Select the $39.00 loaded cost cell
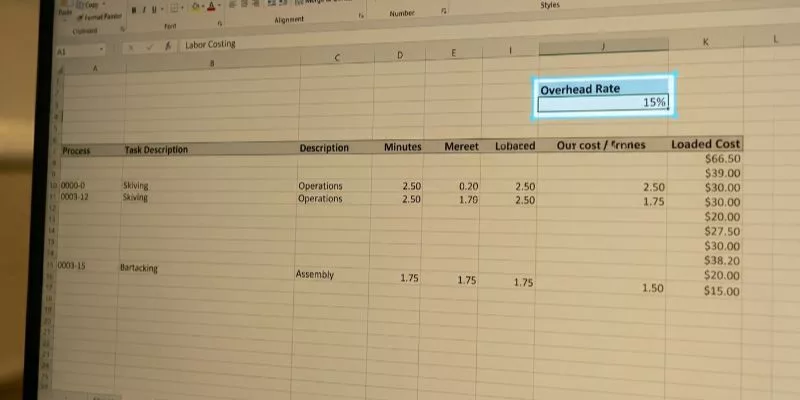Screen dimensions: 800x400 pyautogui.click(x=705, y=173)
